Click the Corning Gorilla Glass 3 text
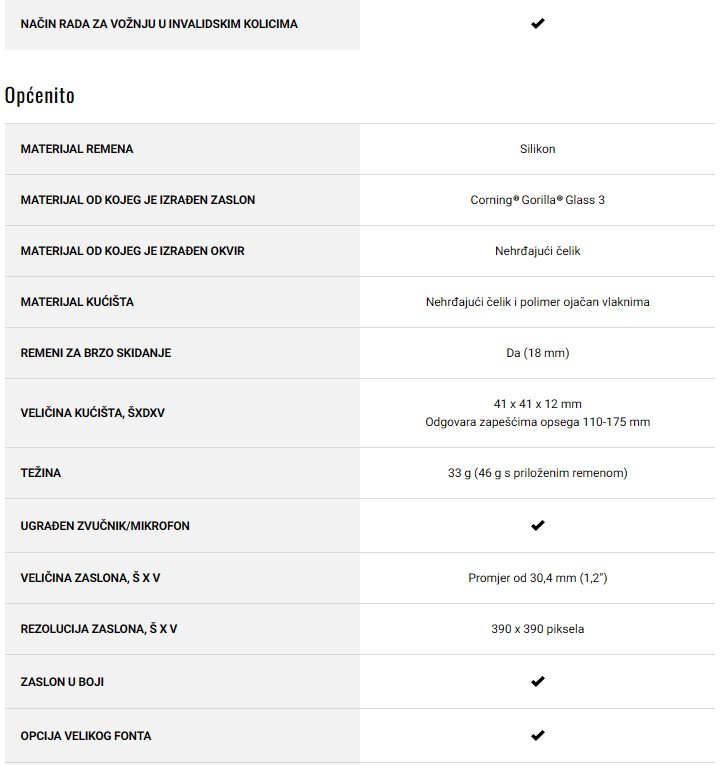The height and width of the screenshot is (765, 722). [x=537, y=200]
